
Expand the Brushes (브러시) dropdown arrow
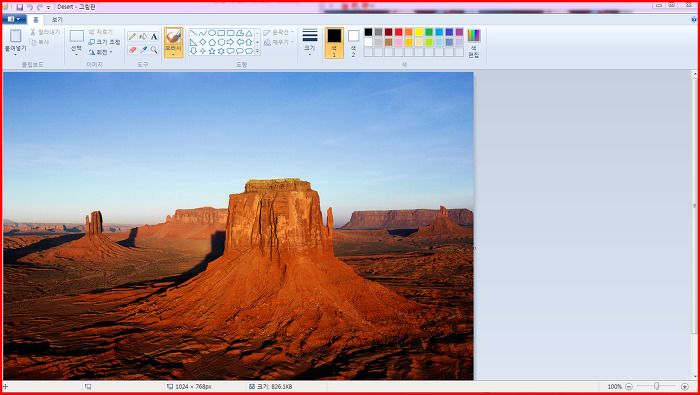(x=173, y=54)
